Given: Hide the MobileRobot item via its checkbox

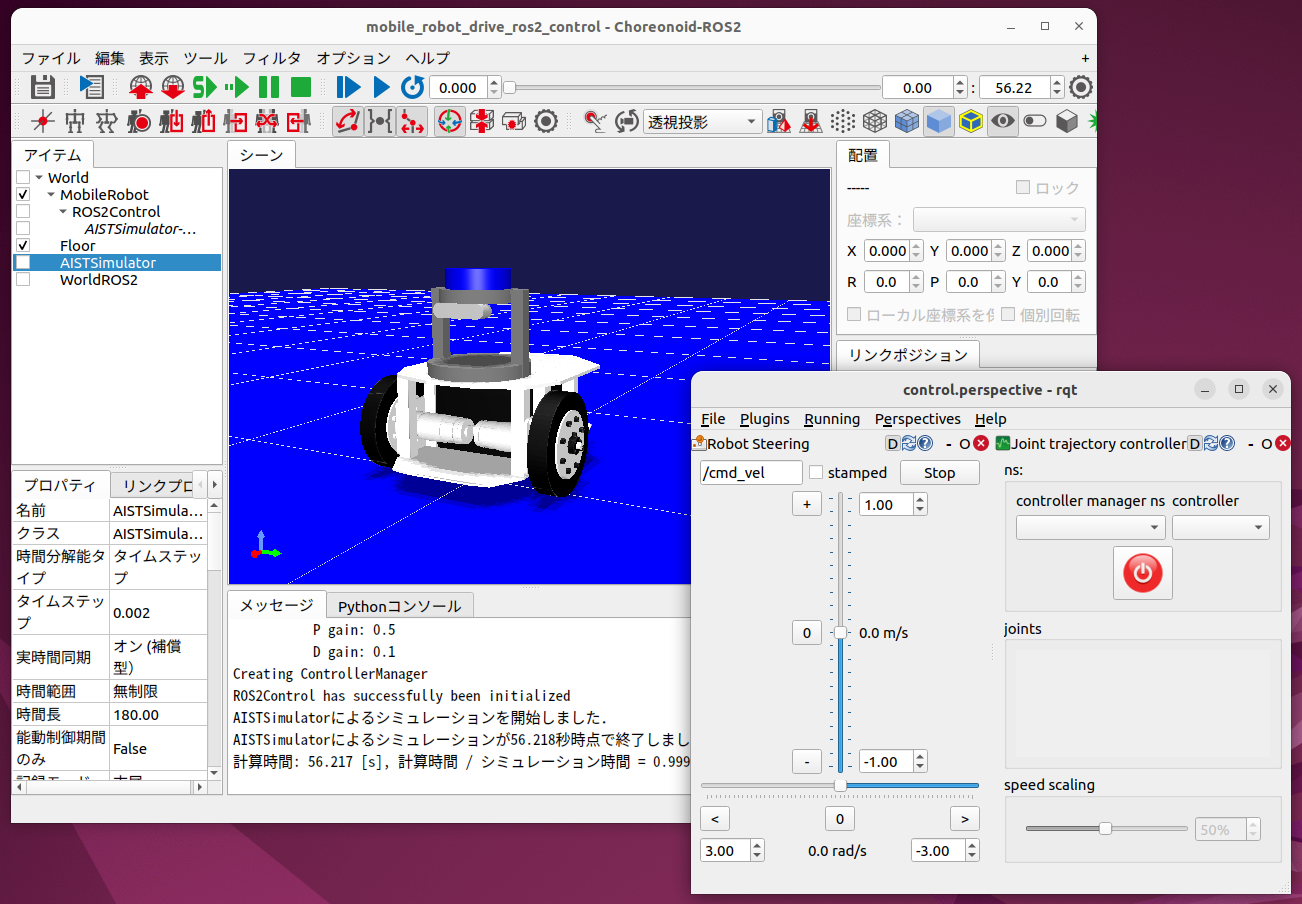Looking at the screenshot, I should pos(22,194).
